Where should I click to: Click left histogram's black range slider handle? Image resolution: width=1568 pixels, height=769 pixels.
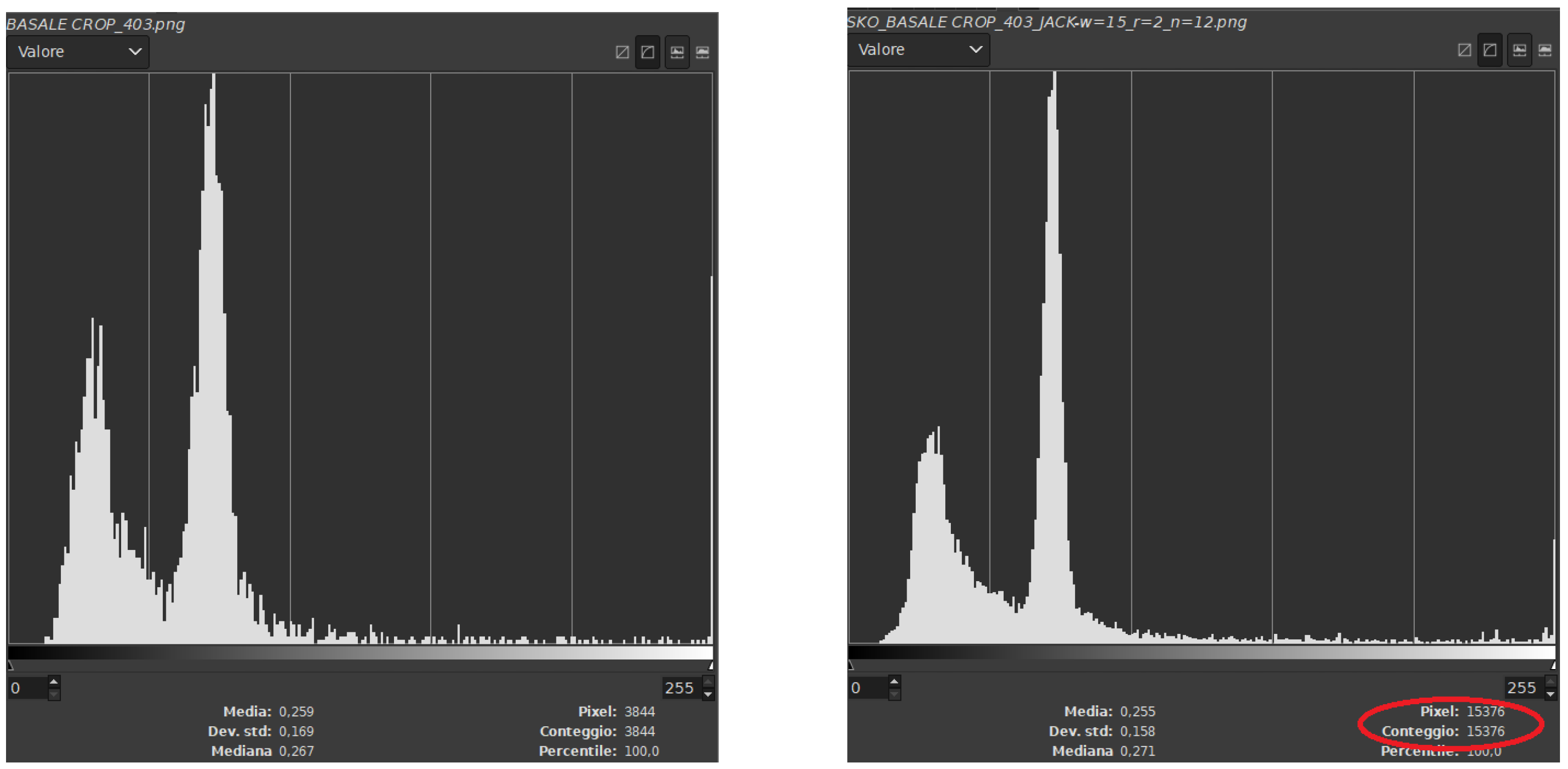(11, 666)
